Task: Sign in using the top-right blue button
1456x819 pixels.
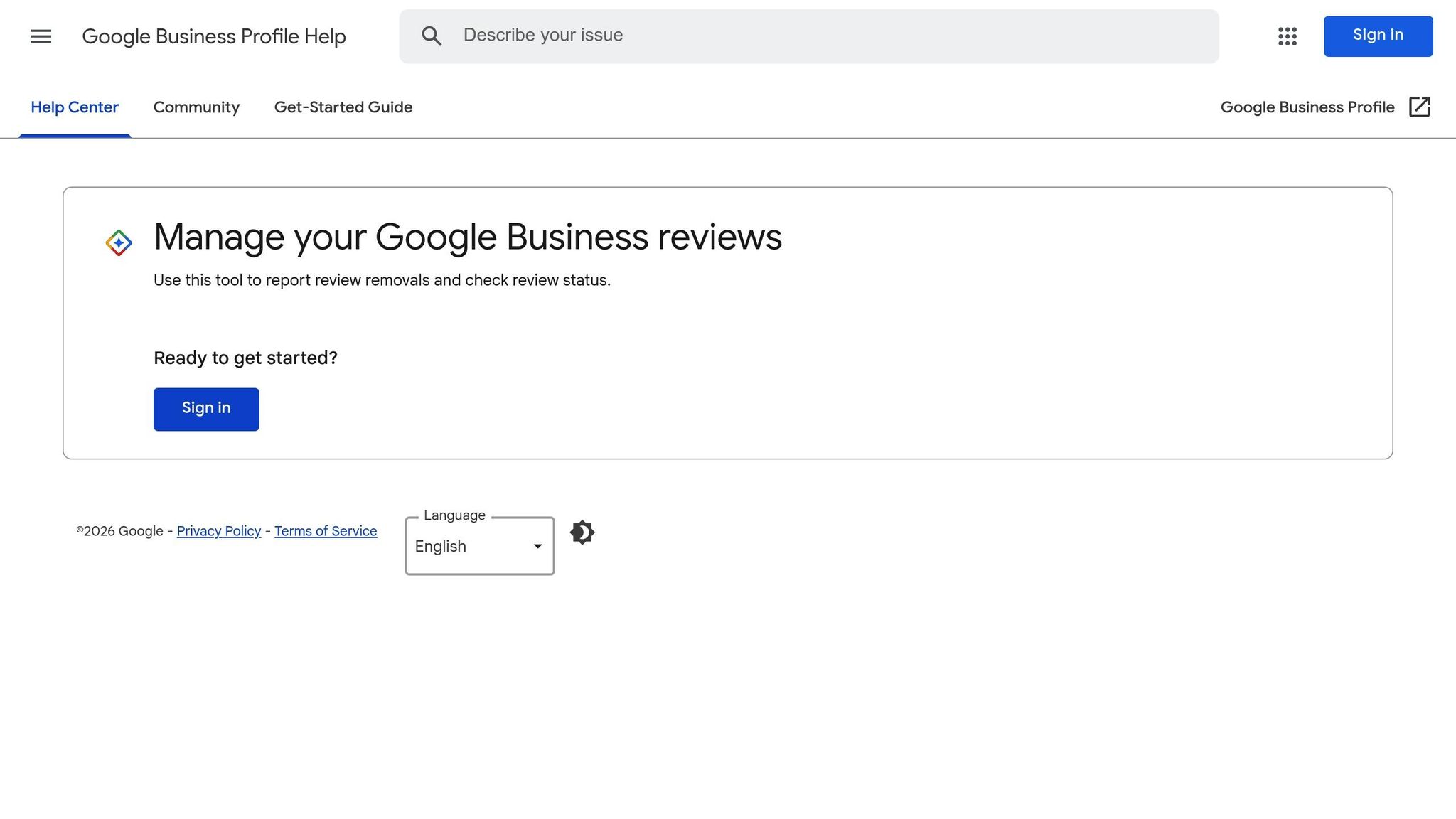Action: 1377,35
